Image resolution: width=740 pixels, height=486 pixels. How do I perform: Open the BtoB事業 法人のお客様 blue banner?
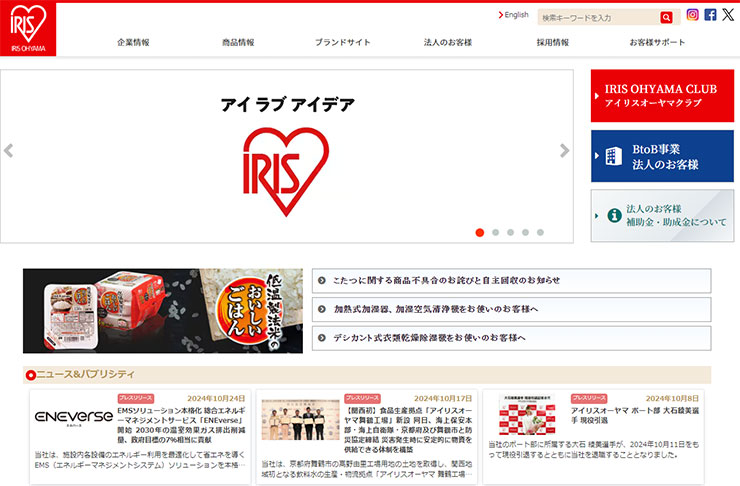point(662,156)
